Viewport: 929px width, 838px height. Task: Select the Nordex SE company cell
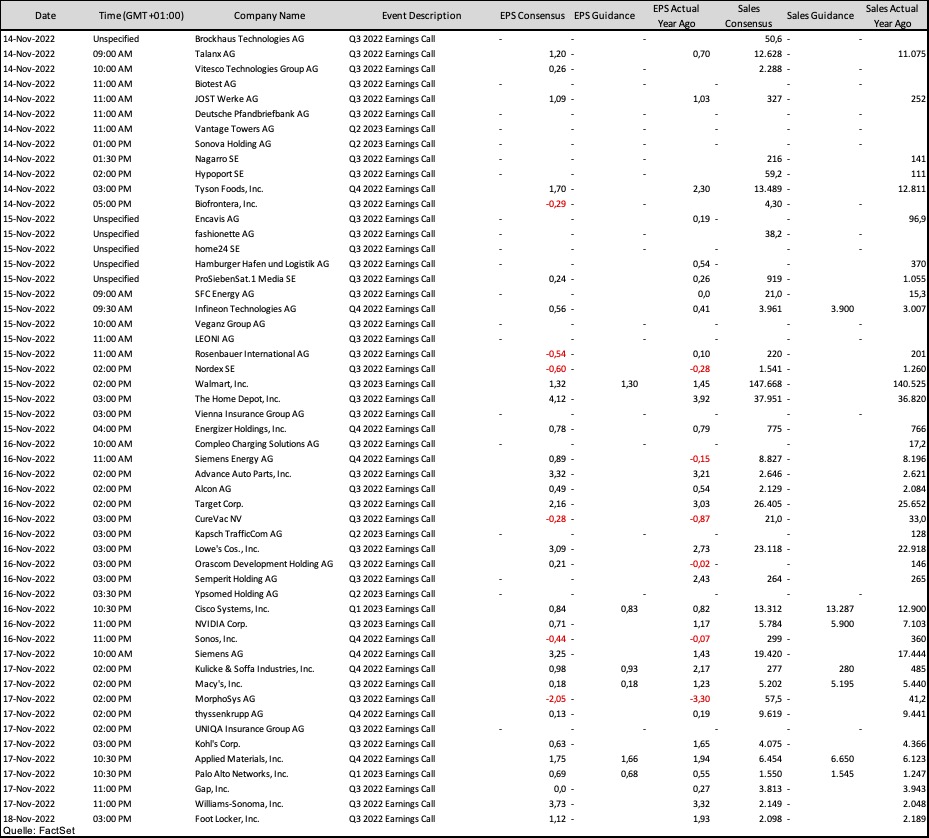[x=214, y=369]
